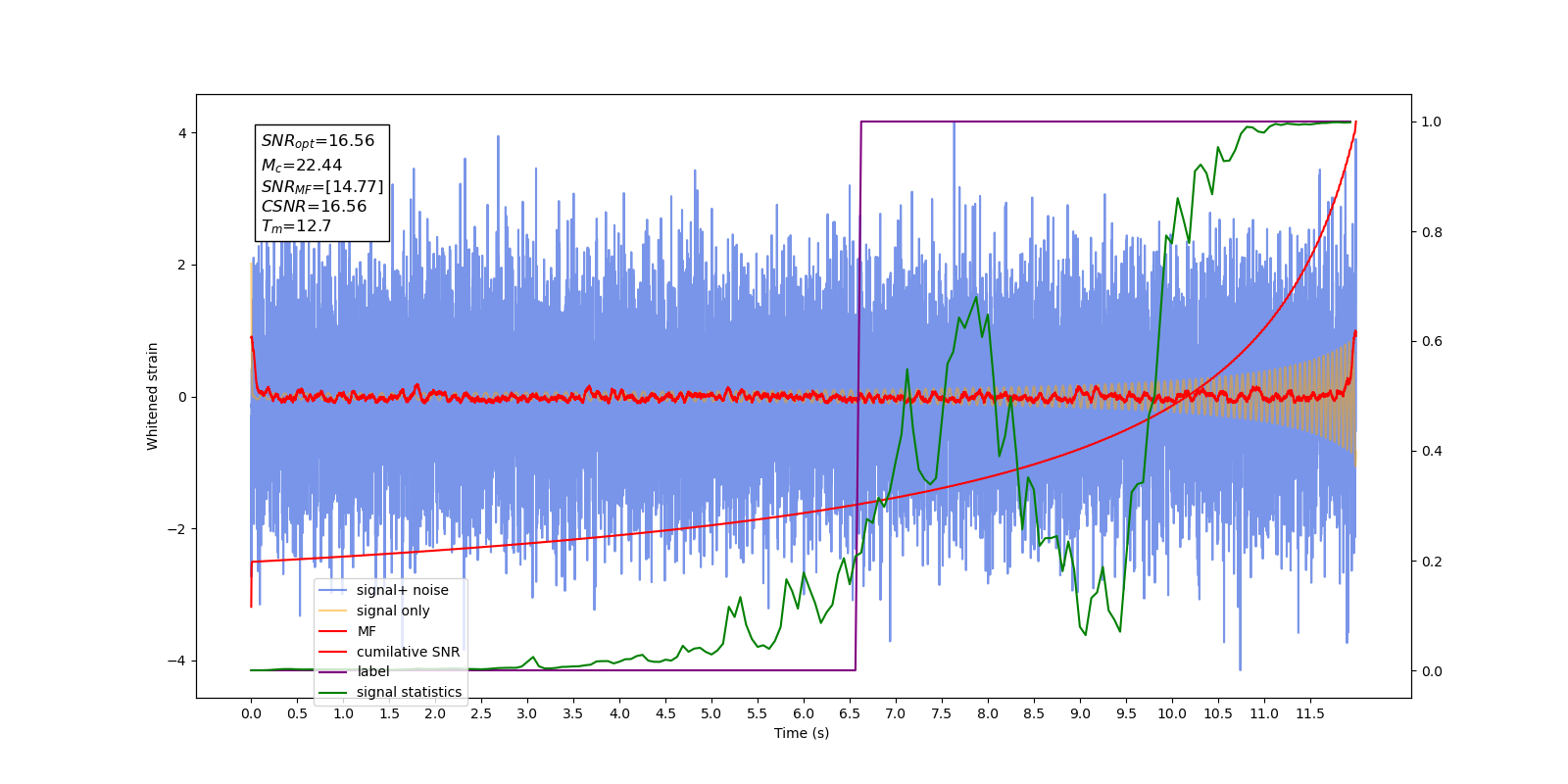The height and width of the screenshot is (784, 1568).
Task: Click x-axis tick label 2.5
Action: tap(481, 713)
